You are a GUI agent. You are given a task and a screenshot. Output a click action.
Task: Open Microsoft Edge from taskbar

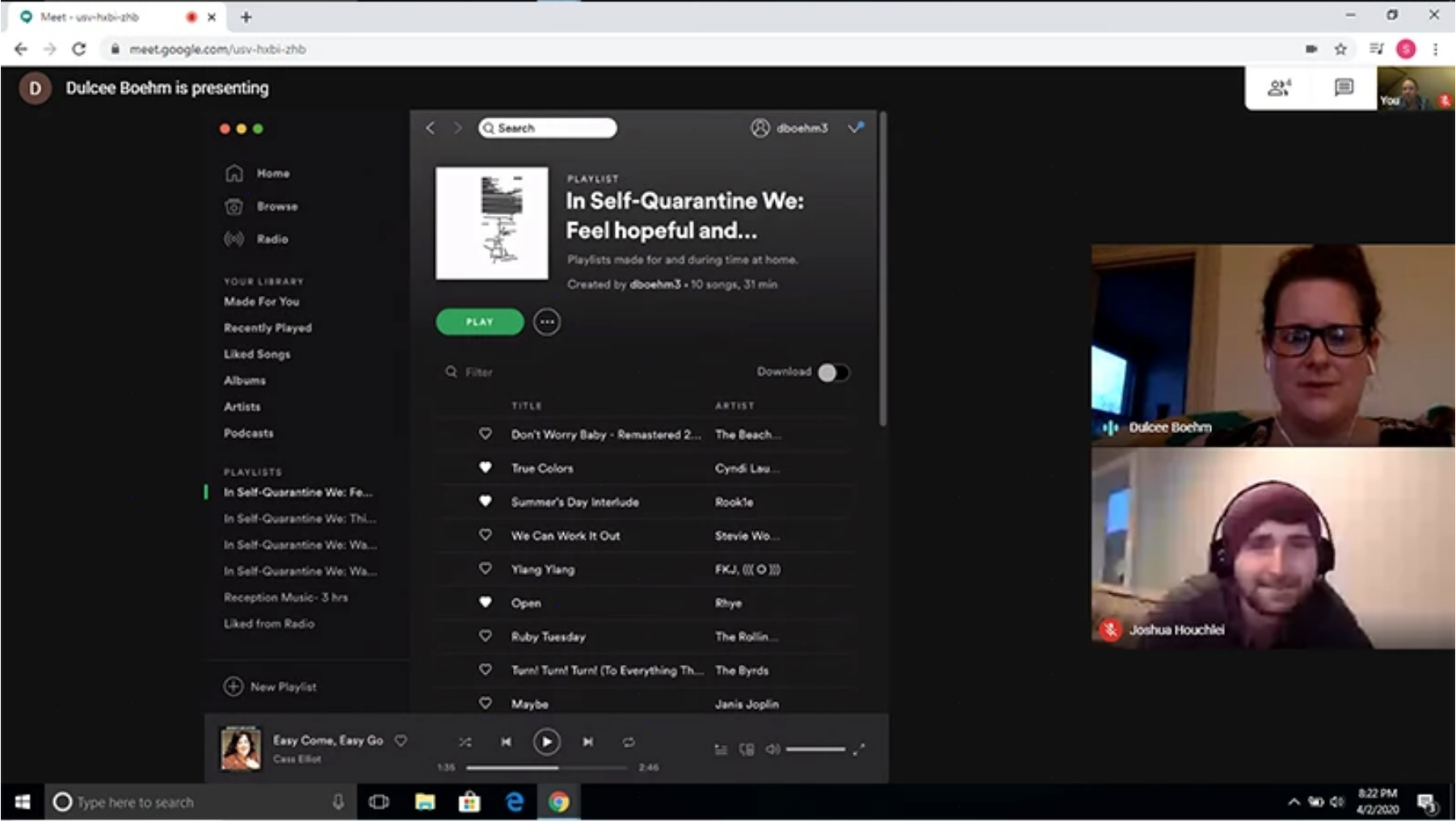click(x=515, y=802)
